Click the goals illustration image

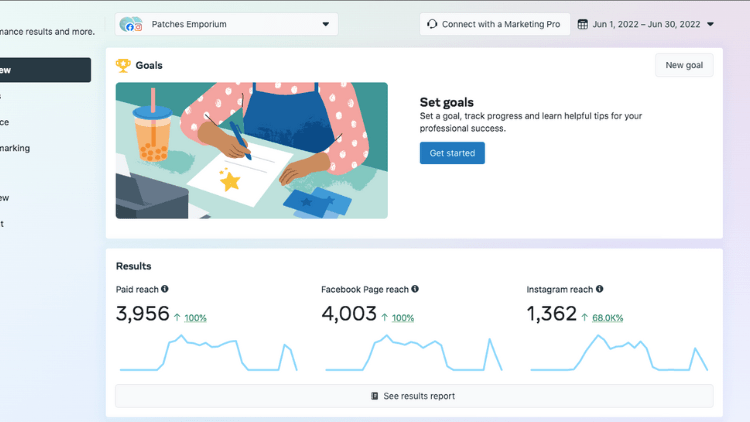coord(252,150)
